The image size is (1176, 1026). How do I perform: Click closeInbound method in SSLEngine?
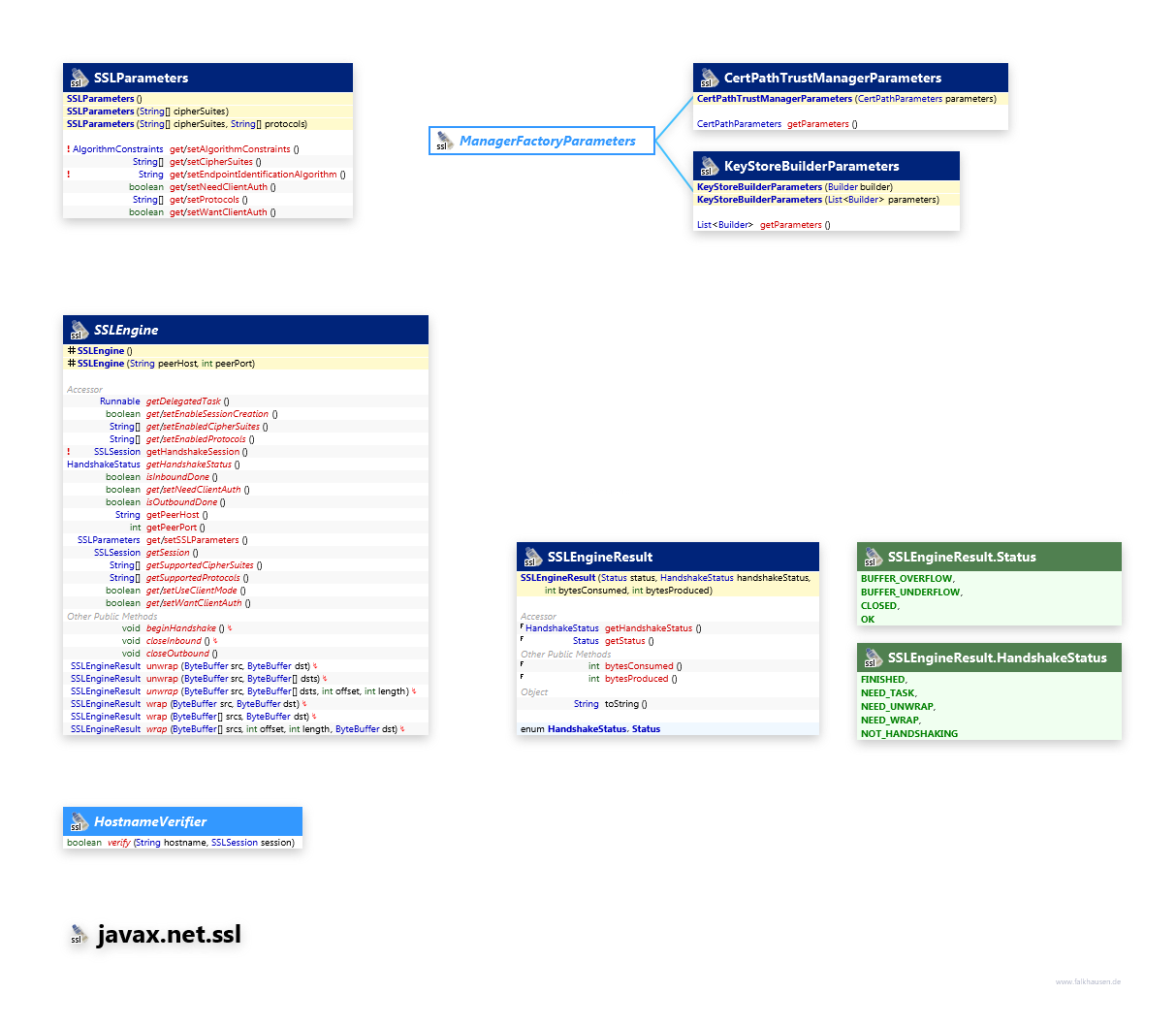click(175, 641)
